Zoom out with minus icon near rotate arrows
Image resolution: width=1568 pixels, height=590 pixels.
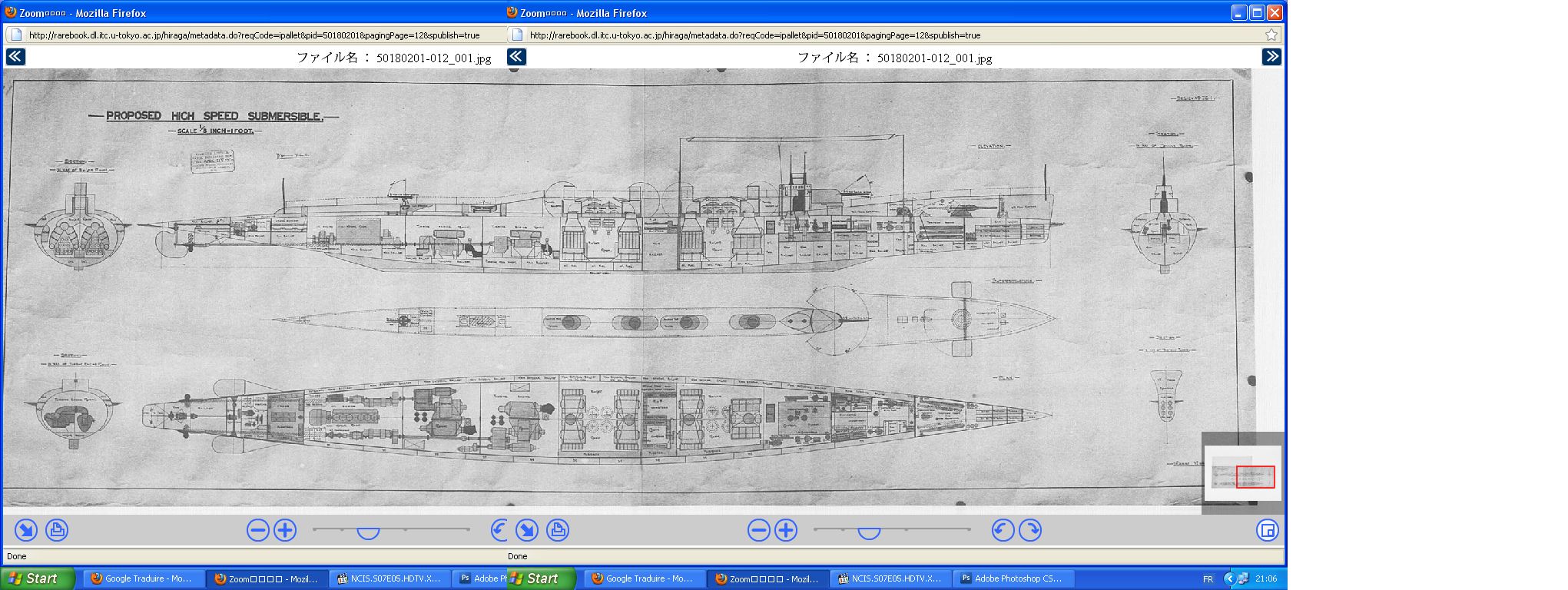point(759,530)
